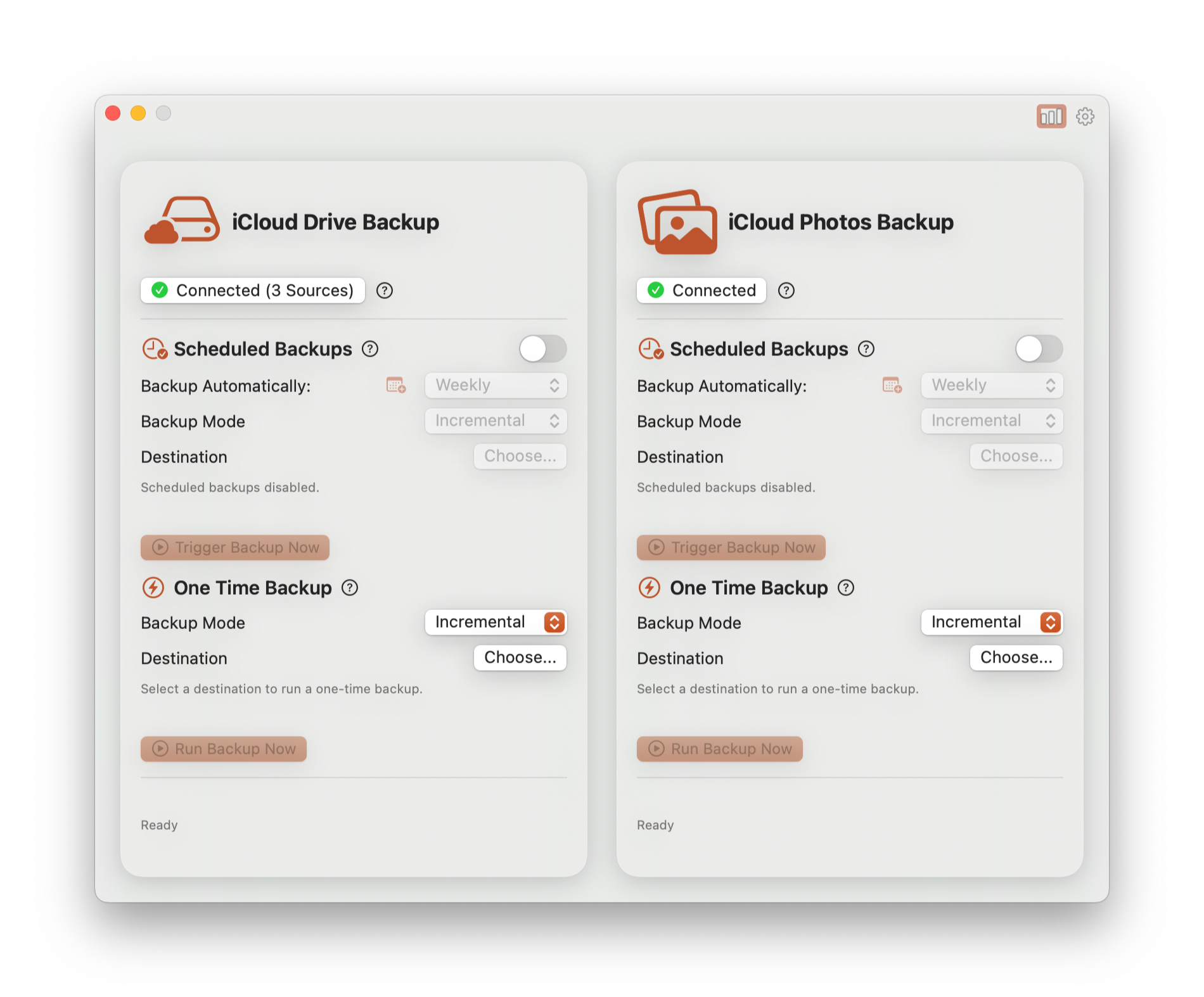The height and width of the screenshot is (997, 1204).
Task: Open help next to Connected (3 Sources)
Action: pyautogui.click(x=385, y=291)
